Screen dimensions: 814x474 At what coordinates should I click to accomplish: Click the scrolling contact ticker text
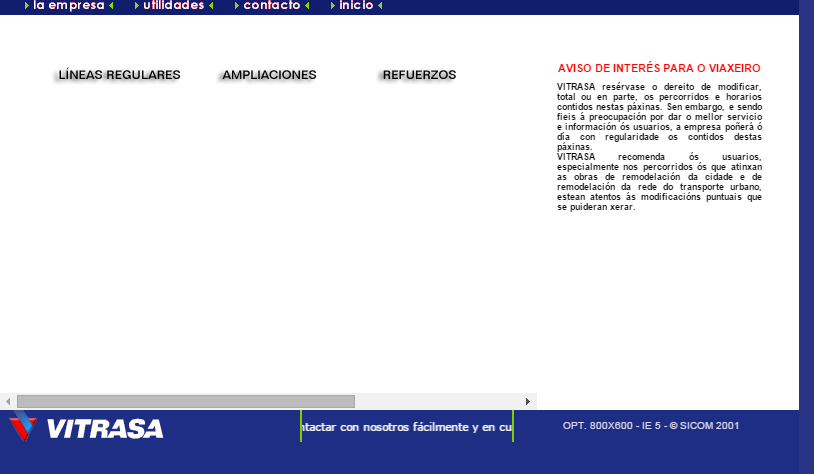pos(406,427)
